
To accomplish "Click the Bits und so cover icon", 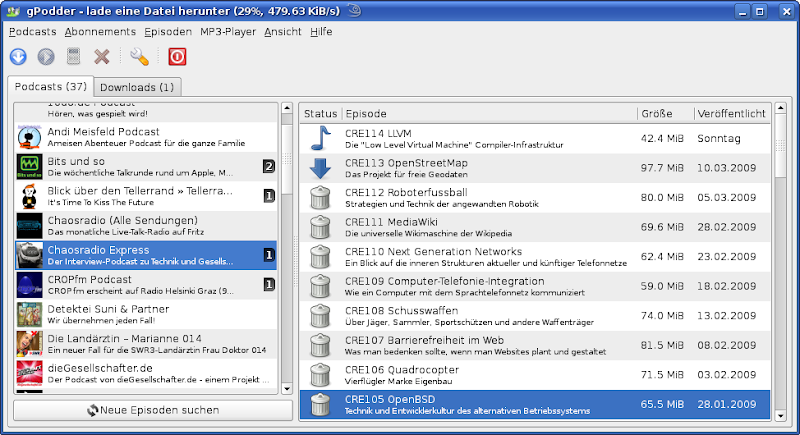I will (30, 167).
